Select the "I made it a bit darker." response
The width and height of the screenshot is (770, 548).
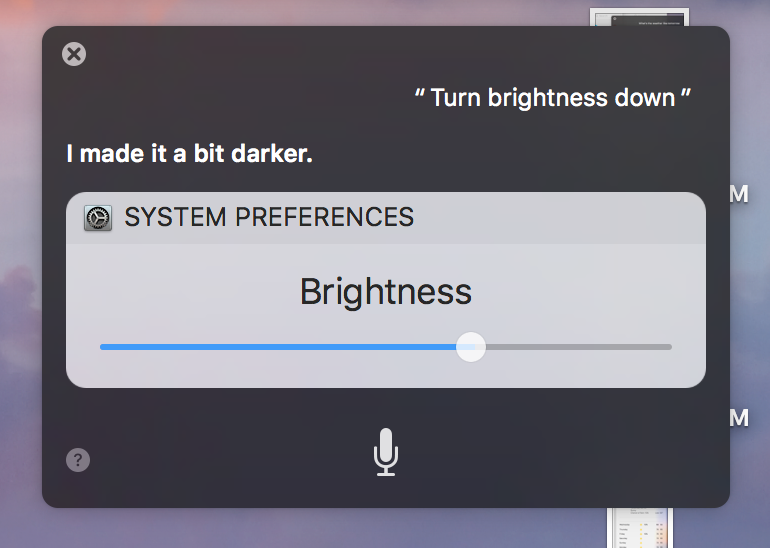point(190,154)
